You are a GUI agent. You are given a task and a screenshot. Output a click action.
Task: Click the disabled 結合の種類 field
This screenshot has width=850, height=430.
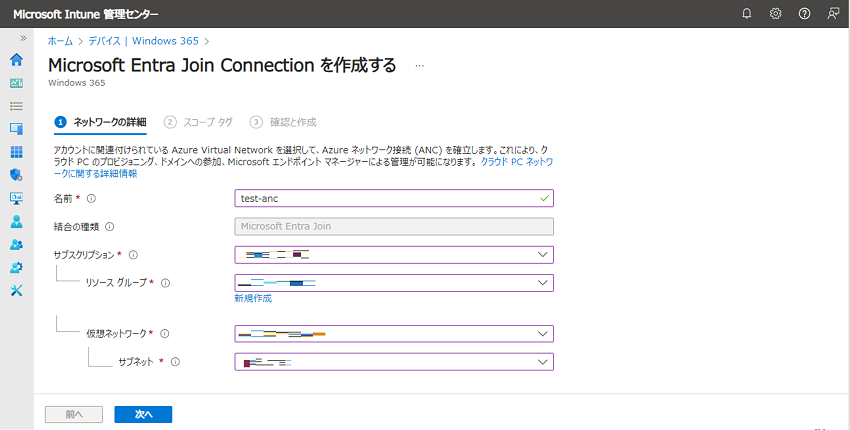click(x=394, y=227)
